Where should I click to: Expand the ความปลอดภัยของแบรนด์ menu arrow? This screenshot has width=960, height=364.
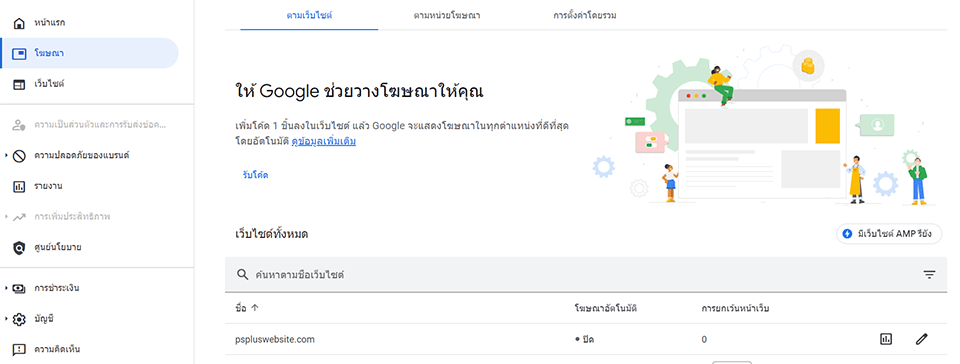click(6, 156)
